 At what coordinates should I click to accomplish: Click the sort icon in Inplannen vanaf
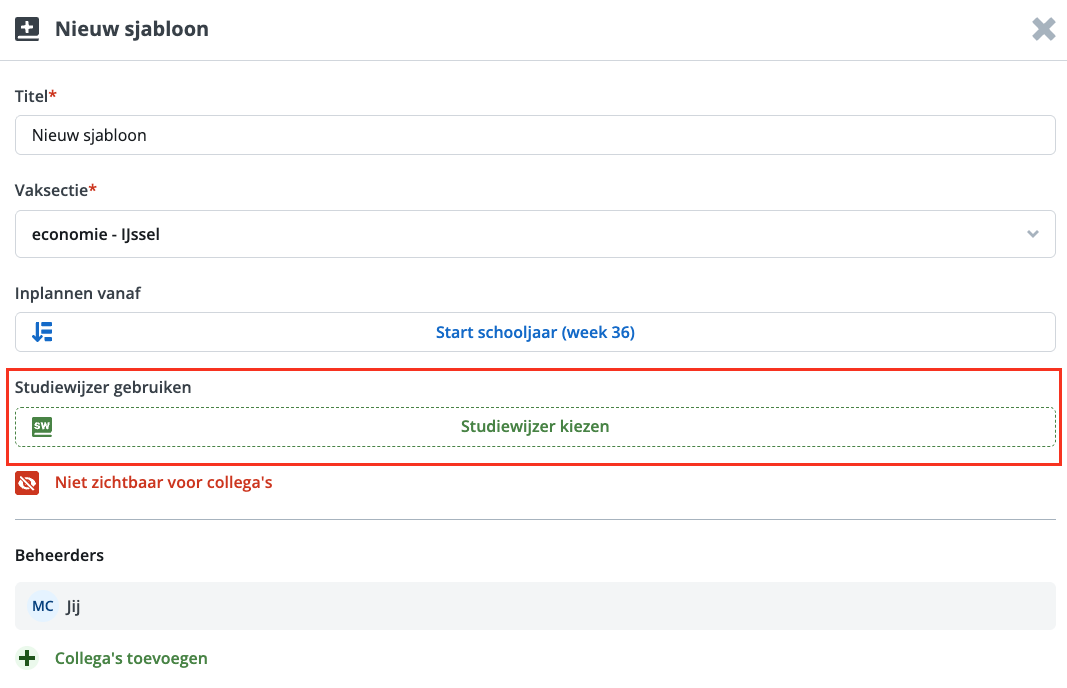tap(42, 332)
